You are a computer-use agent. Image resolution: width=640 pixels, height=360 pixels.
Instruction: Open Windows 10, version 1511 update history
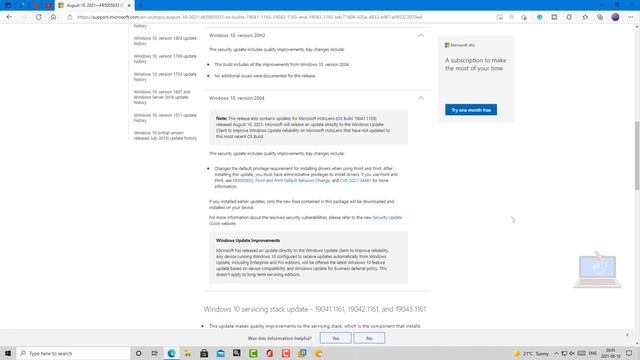165,118
